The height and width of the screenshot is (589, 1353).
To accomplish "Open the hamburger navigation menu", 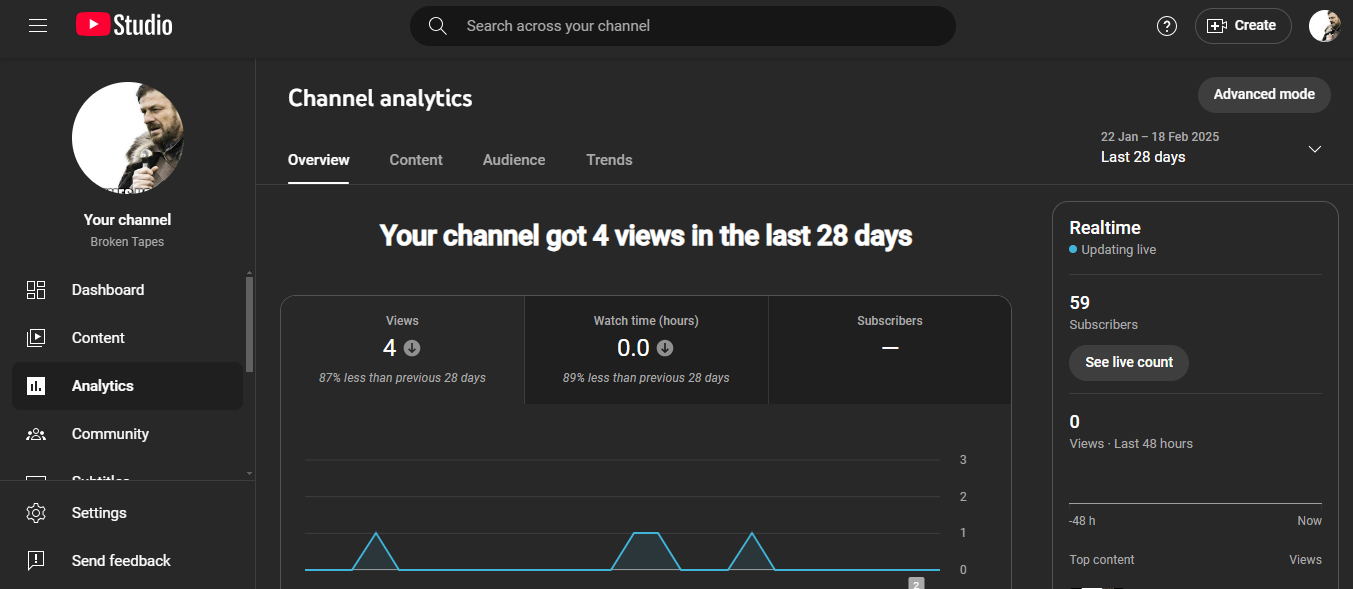I will click(x=38, y=26).
